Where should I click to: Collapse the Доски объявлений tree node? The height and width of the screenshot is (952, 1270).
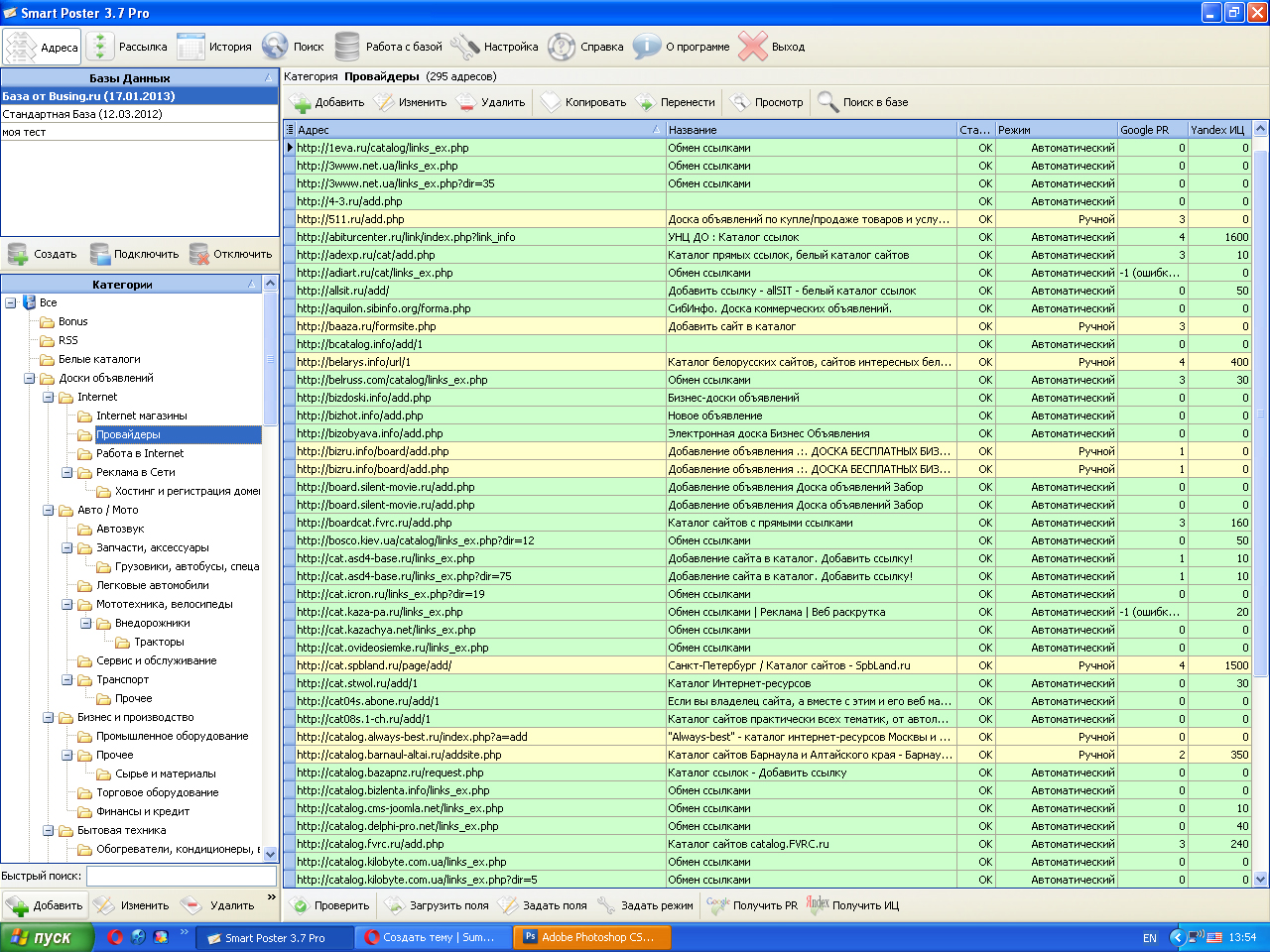30,379
